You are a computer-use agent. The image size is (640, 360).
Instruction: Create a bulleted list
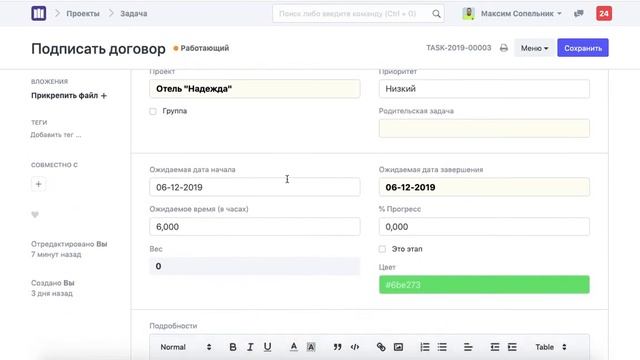pos(442,347)
